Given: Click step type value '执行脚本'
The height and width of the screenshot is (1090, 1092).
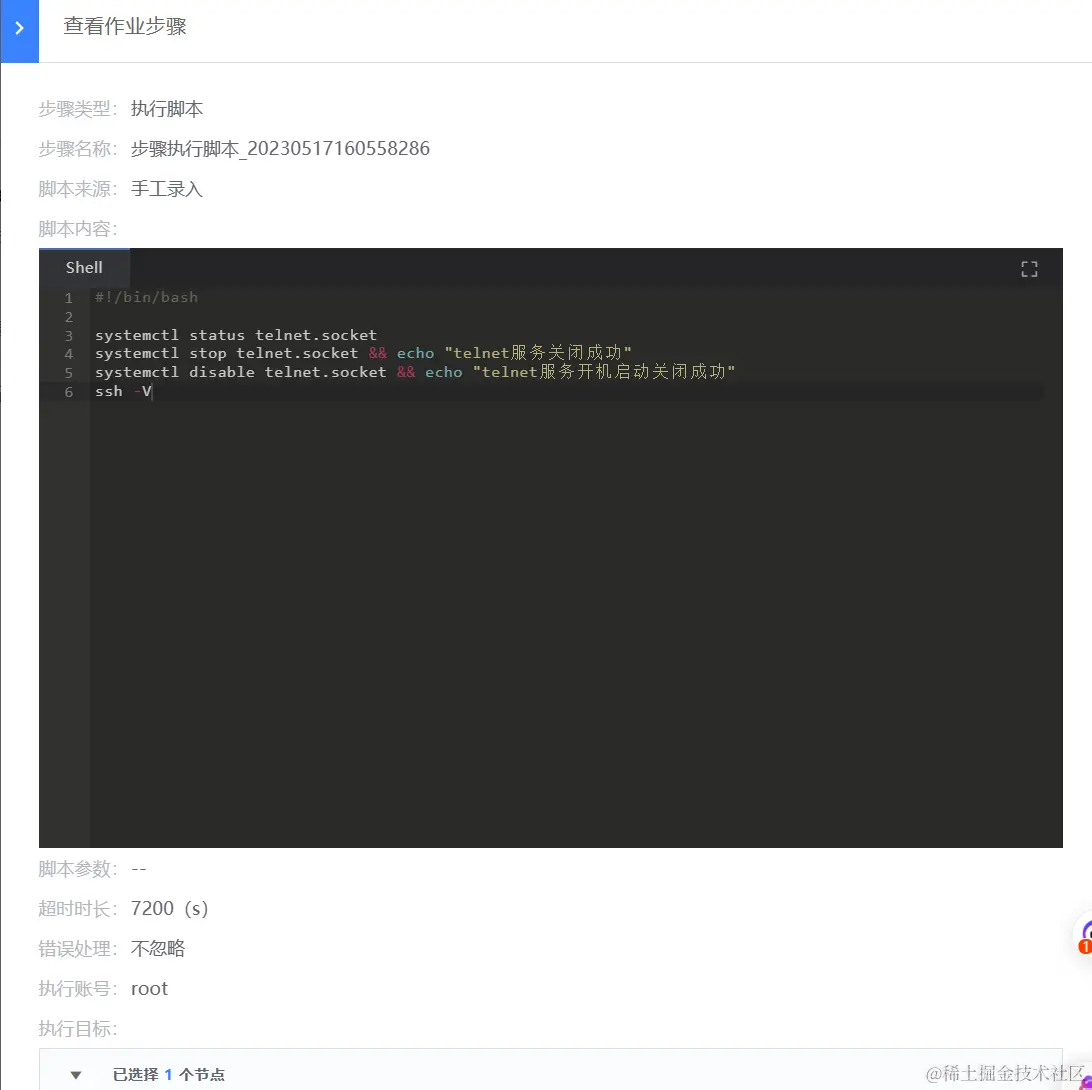Looking at the screenshot, I should click(x=166, y=109).
